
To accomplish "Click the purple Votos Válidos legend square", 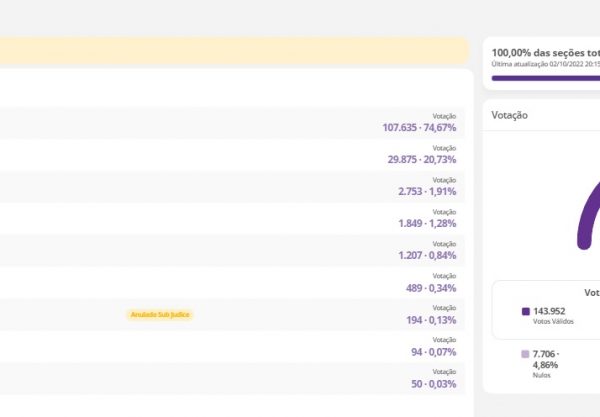I will (x=526, y=311).
